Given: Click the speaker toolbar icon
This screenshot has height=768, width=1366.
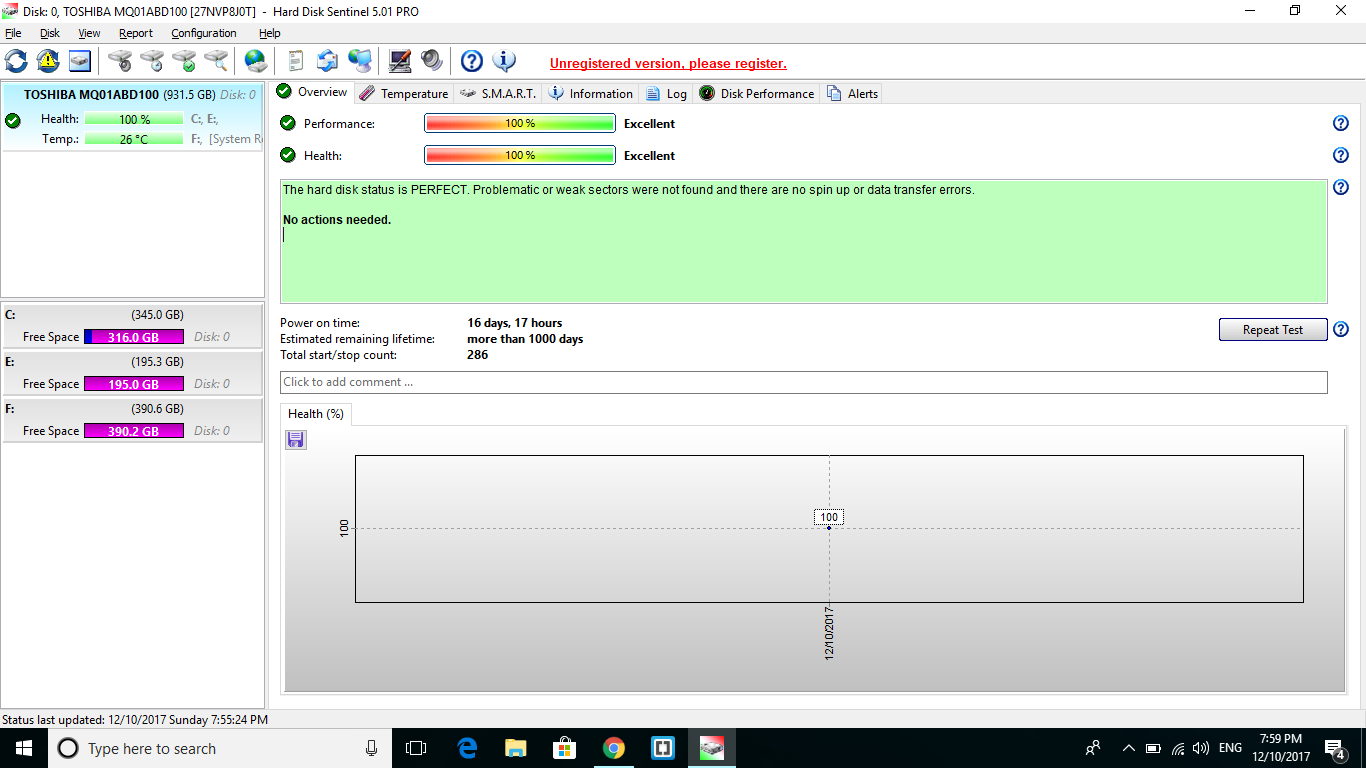Looking at the screenshot, I should click(x=432, y=61).
